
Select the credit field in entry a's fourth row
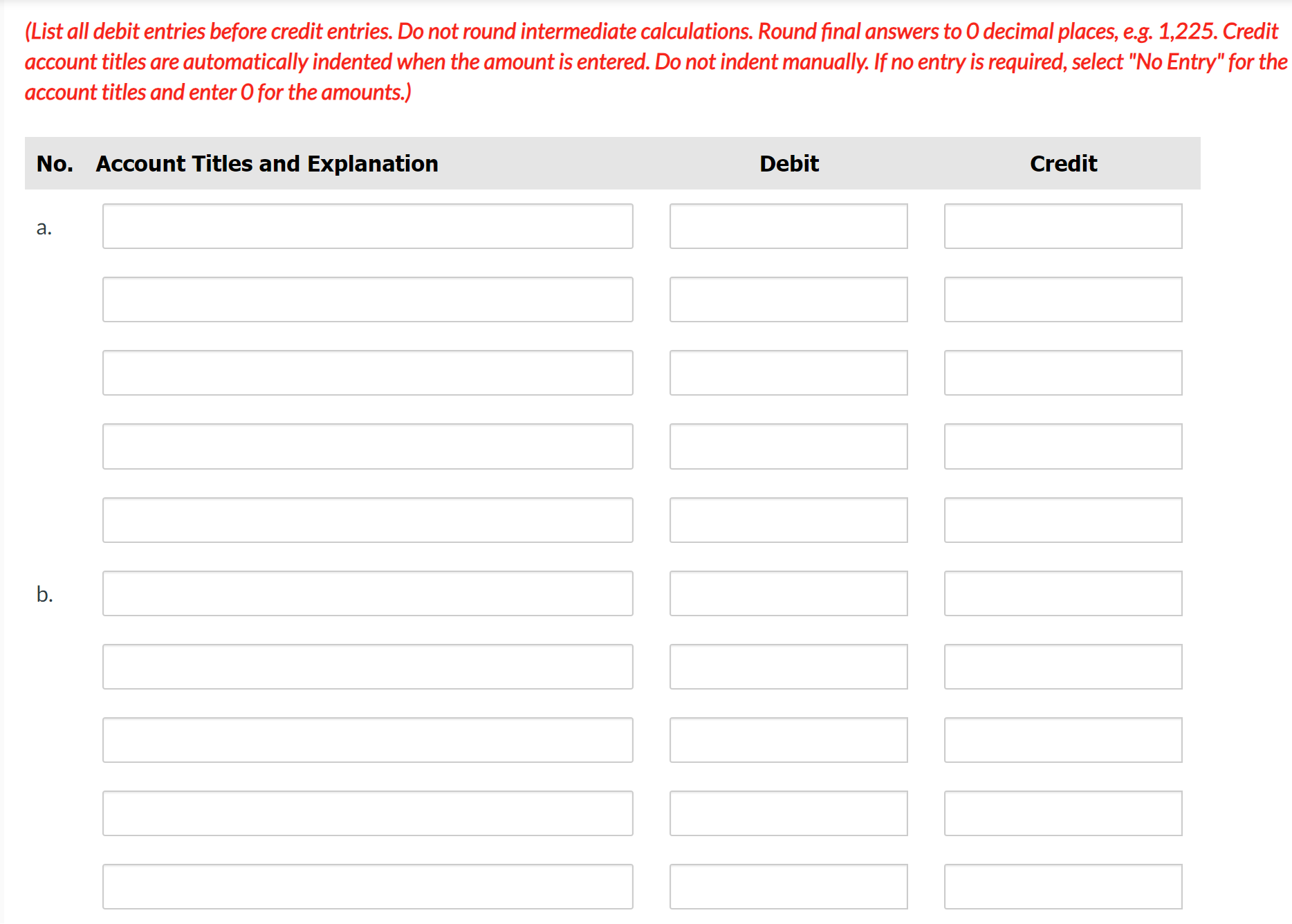(x=1063, y=446)
